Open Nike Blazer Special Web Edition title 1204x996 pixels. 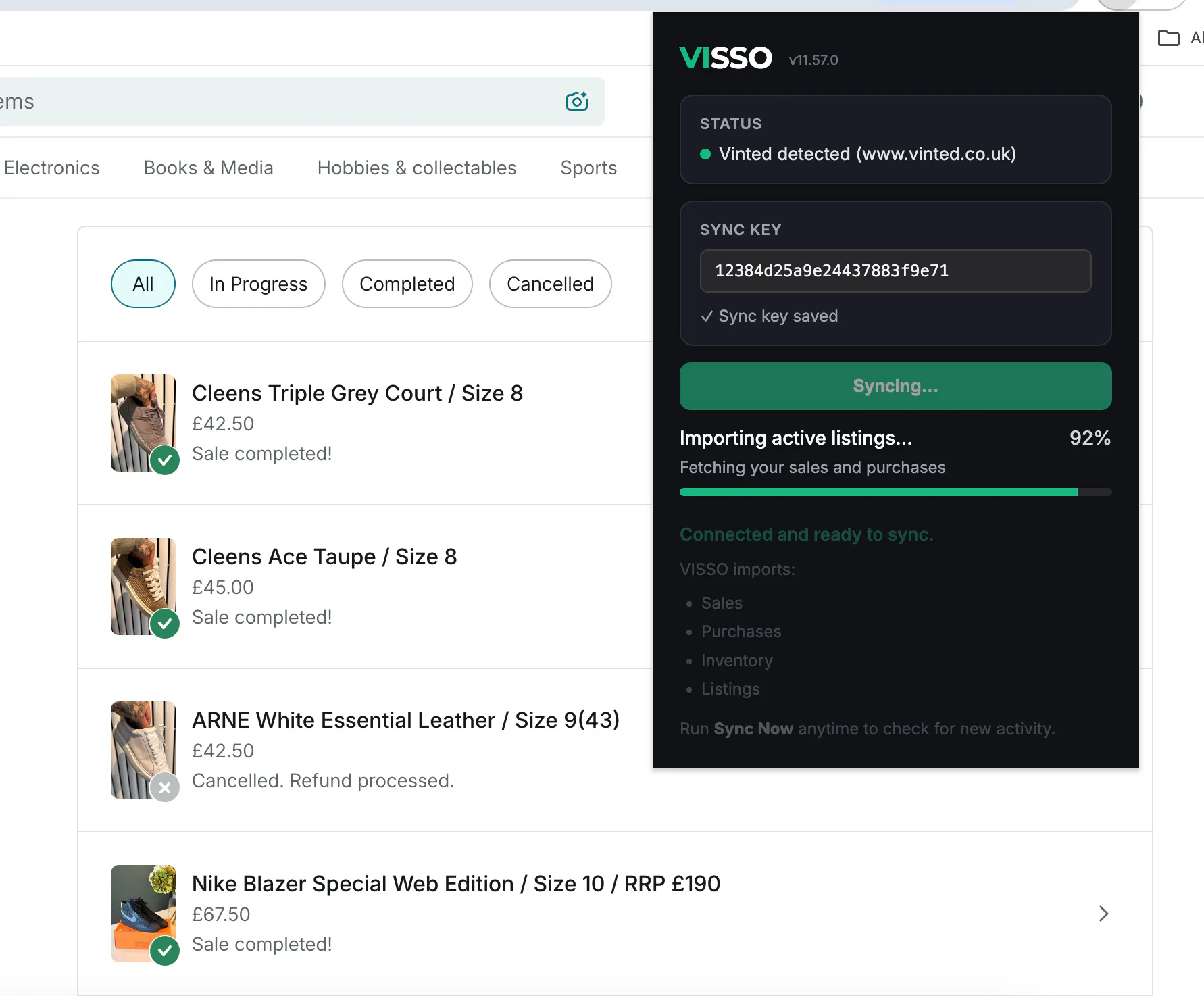pyautogui.click(x=456, y=884)
